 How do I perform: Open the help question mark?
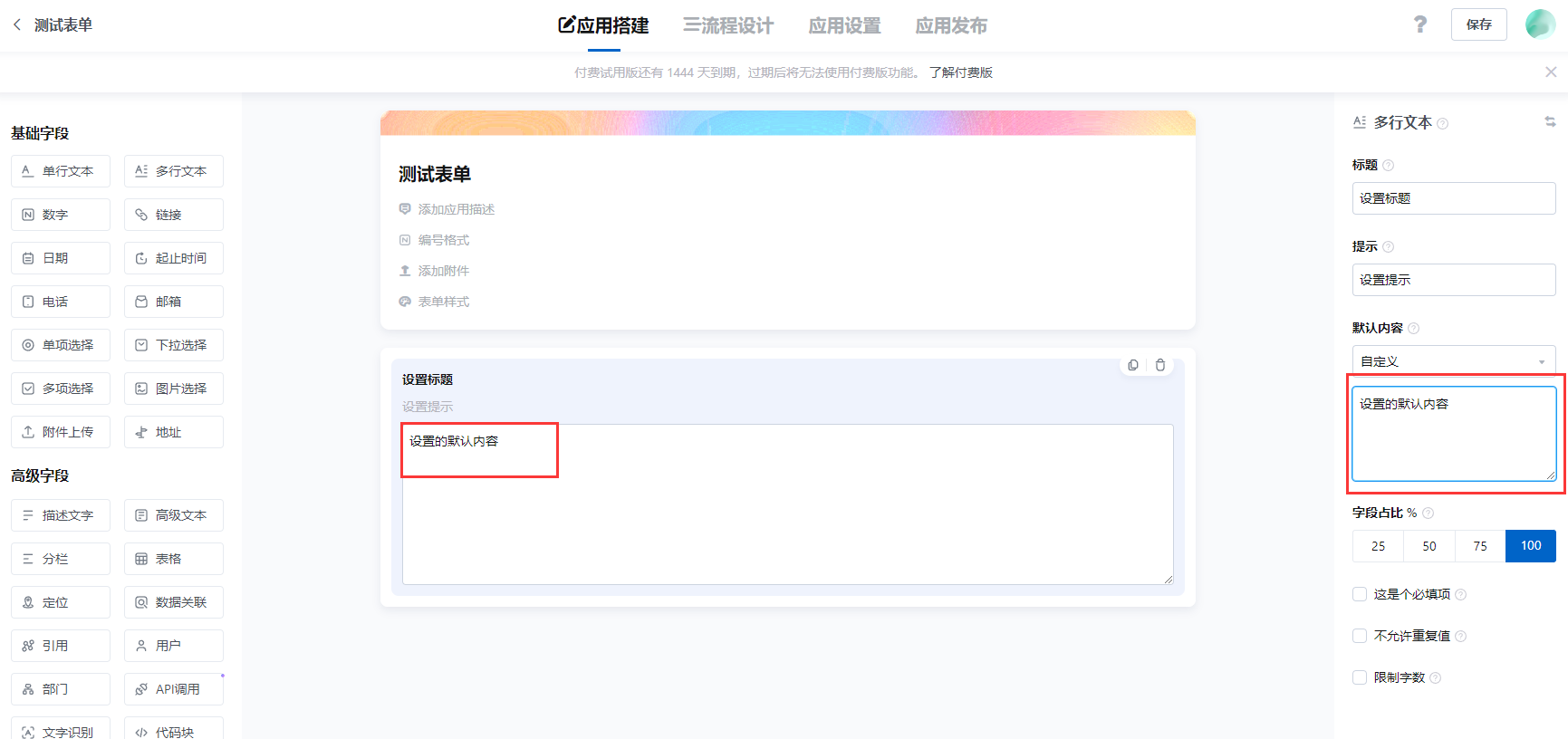tap(1420, 24)
